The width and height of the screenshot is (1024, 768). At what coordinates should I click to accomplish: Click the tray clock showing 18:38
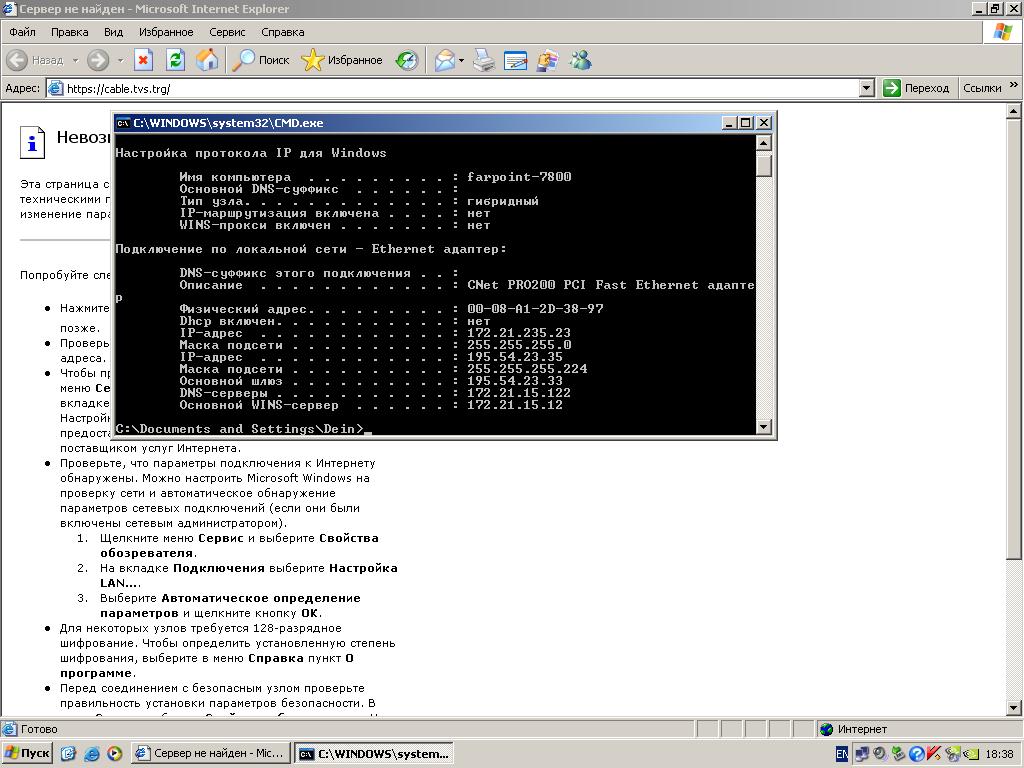pos(999,754)
